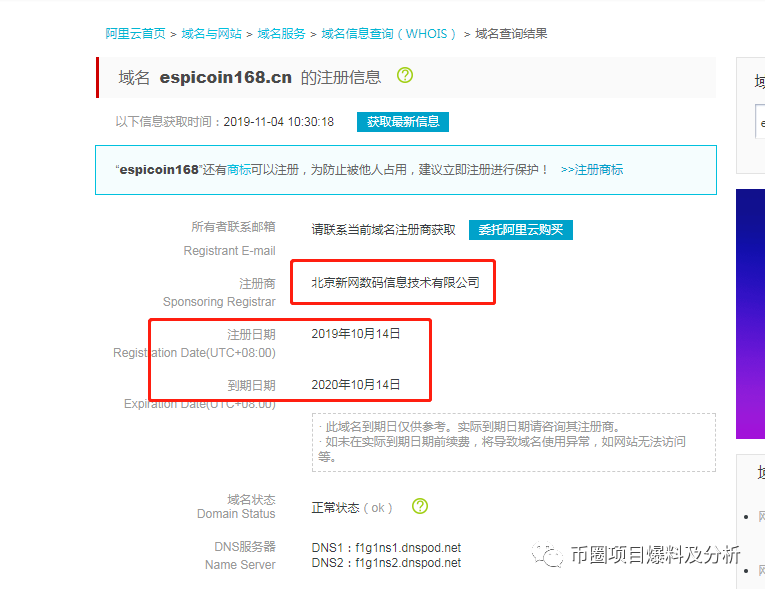Select the DNS1 value f1g1ns1.dnspod.net
765x589 pixels.
tap(408, 548)
